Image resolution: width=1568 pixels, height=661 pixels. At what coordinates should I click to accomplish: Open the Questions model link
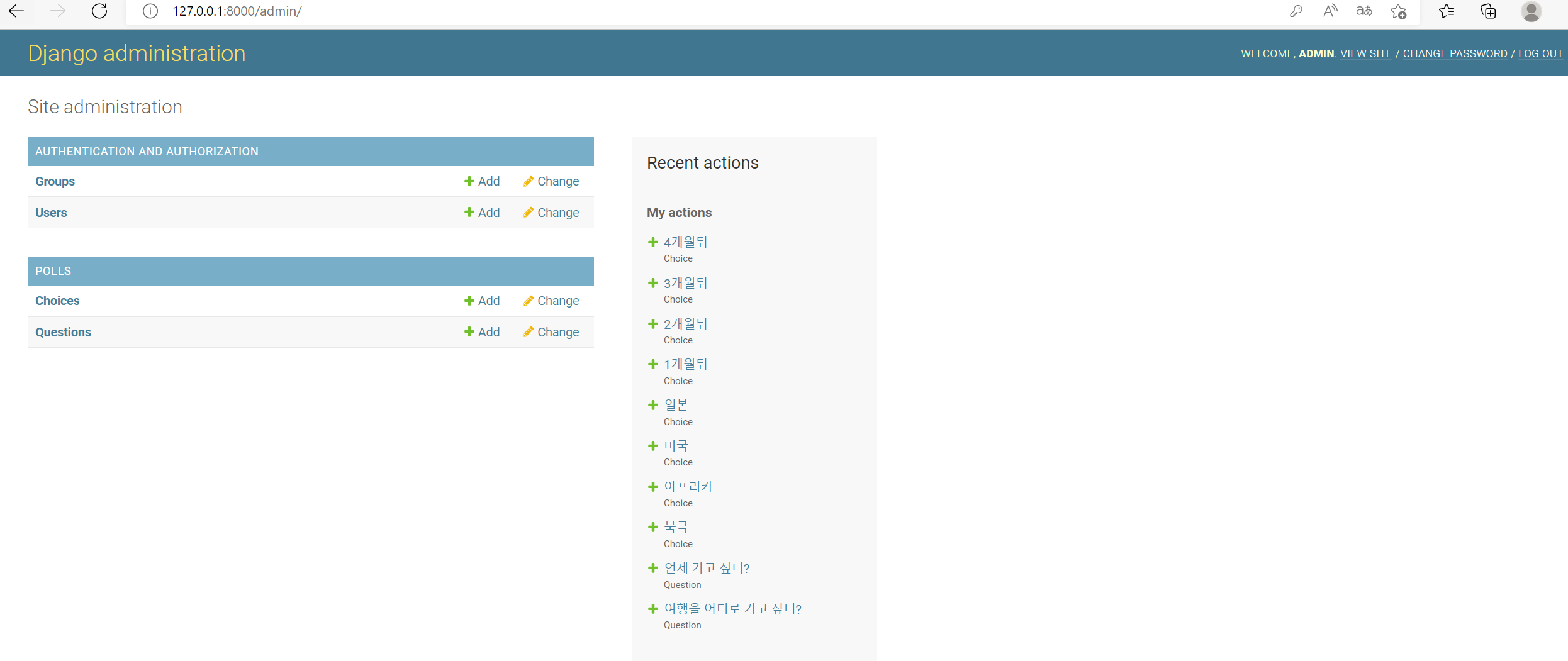[x=63, y=332]
